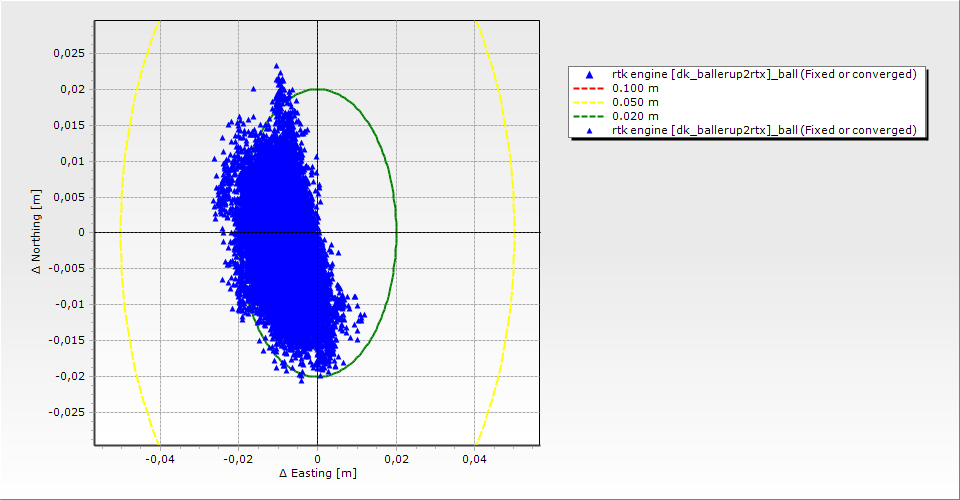This screenshot has width=960, height=500.
Task: Click the Easting '0,02' tick label right of '0'
Action: coord(396,459)
